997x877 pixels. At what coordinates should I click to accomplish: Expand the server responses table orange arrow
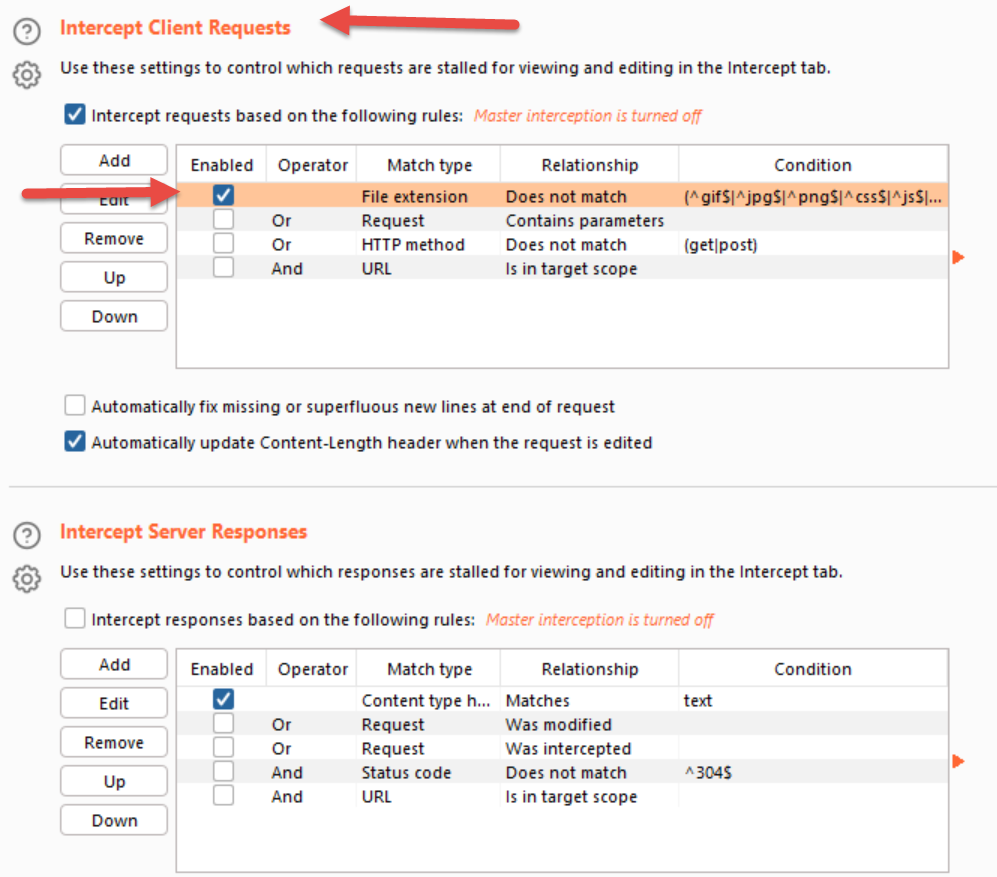[x=958, y=762]
